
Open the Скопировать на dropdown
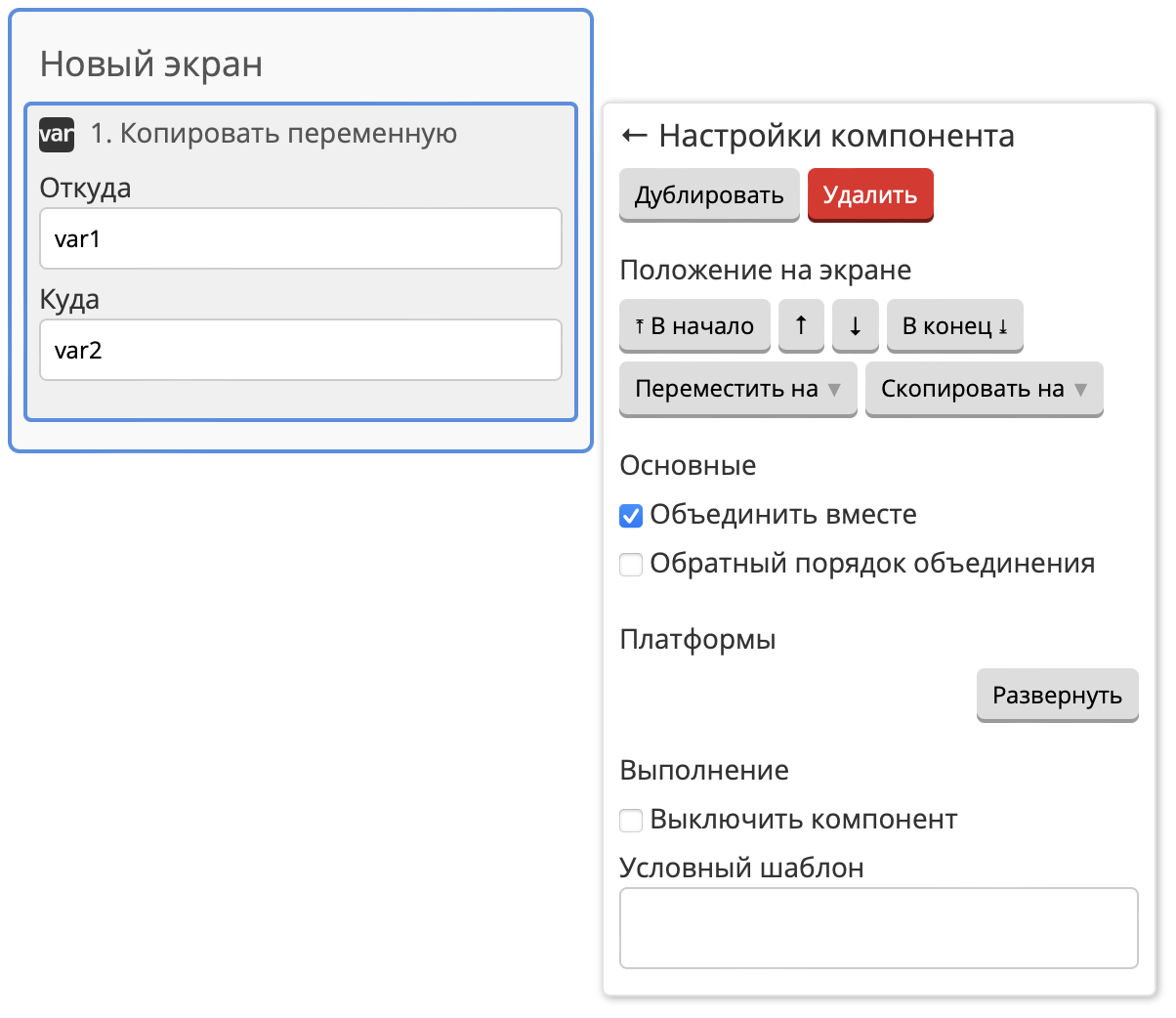[984, 389]
